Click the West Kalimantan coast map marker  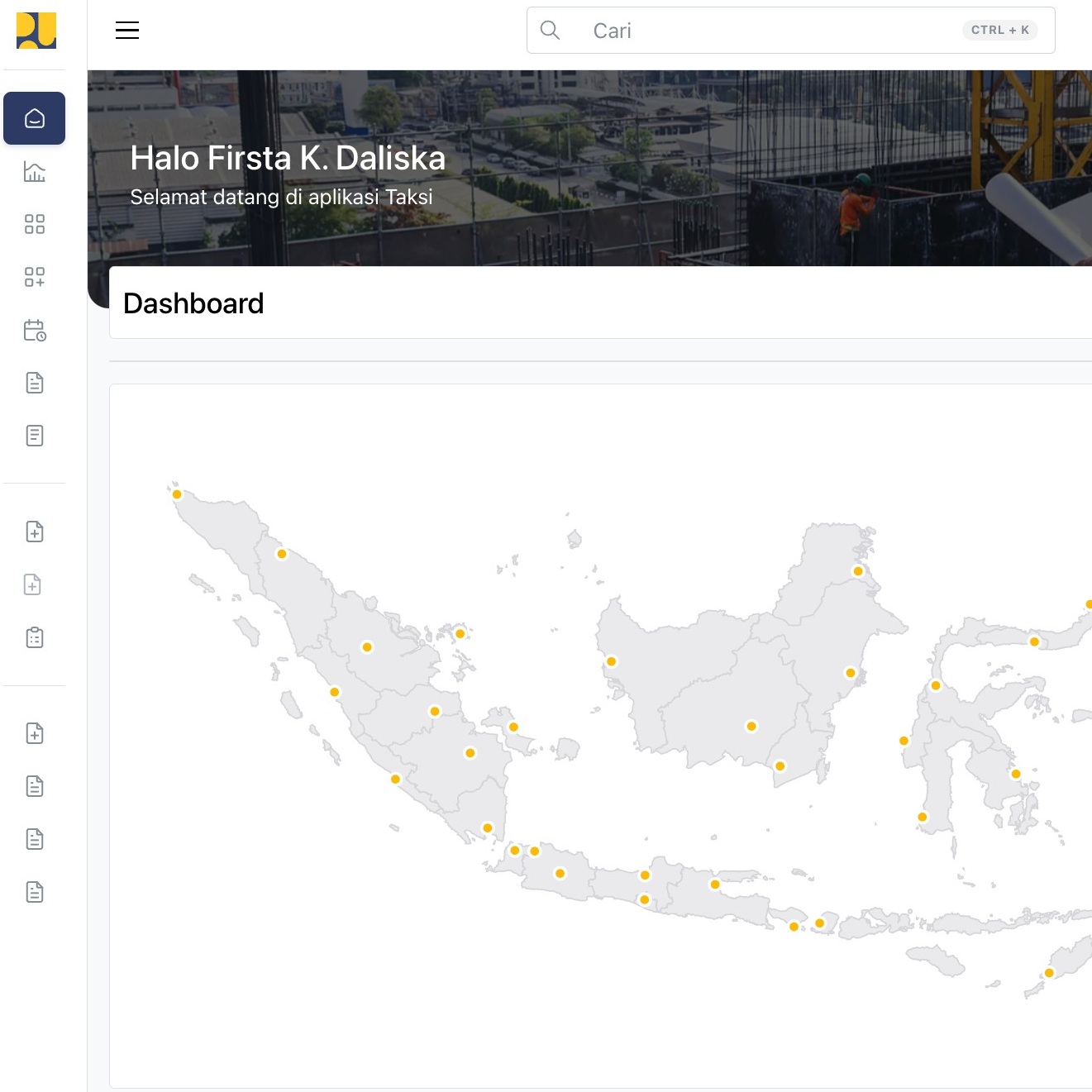point(612,661)
